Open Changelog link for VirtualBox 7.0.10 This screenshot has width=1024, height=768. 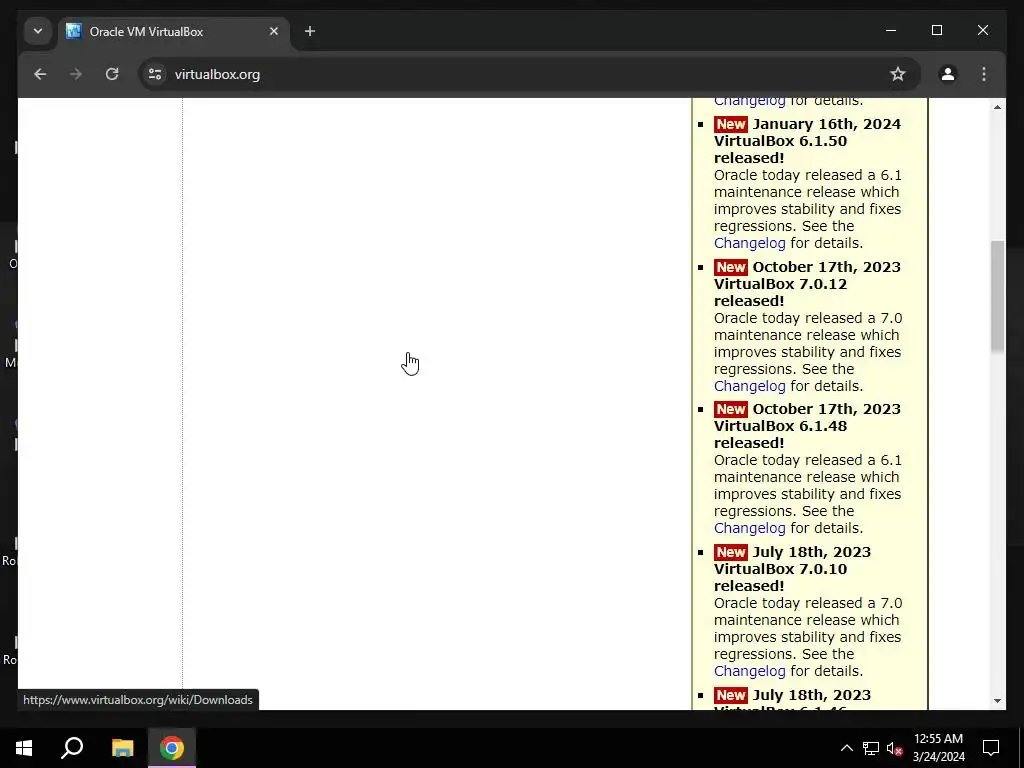point(749,671)
